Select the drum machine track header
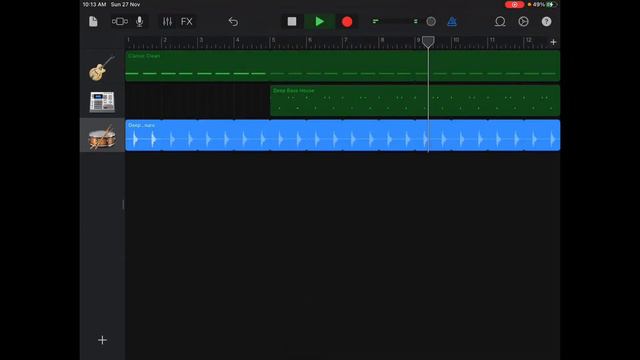Screen dimensions: 640x360 coord(102,102)
